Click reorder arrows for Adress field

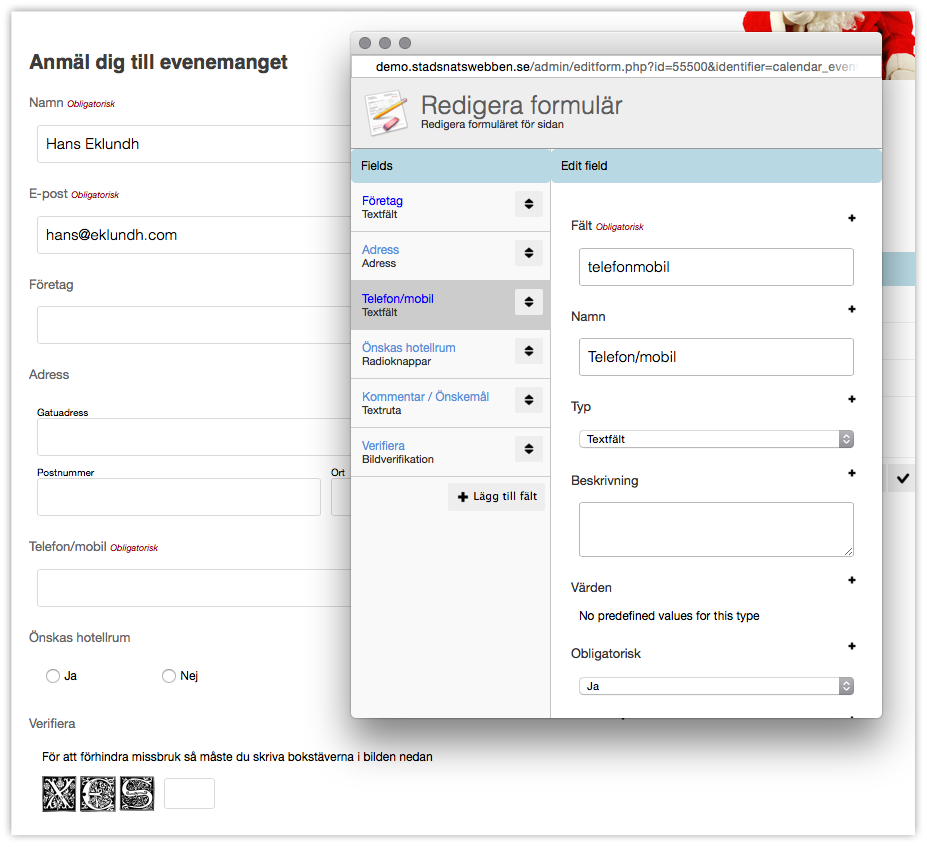point(529,253)
